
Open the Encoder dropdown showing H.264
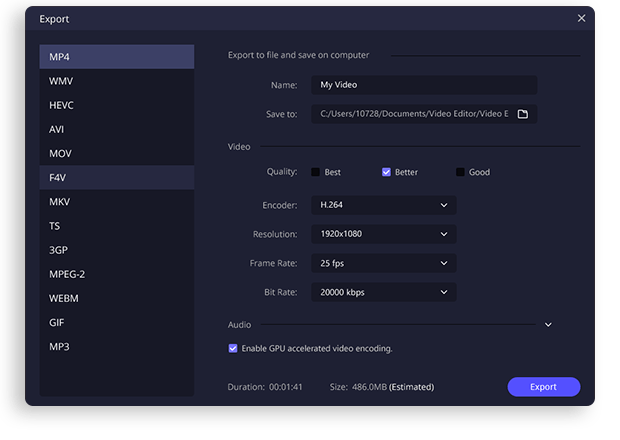pos(383,205)
